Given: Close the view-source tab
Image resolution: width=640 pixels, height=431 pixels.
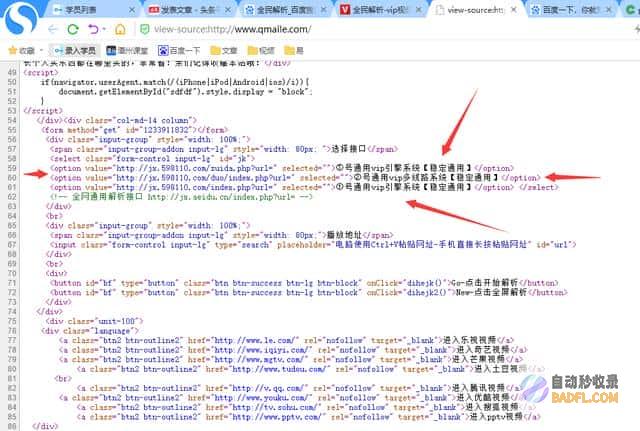Looking at the screenshot, I should [x=514, y=10].
